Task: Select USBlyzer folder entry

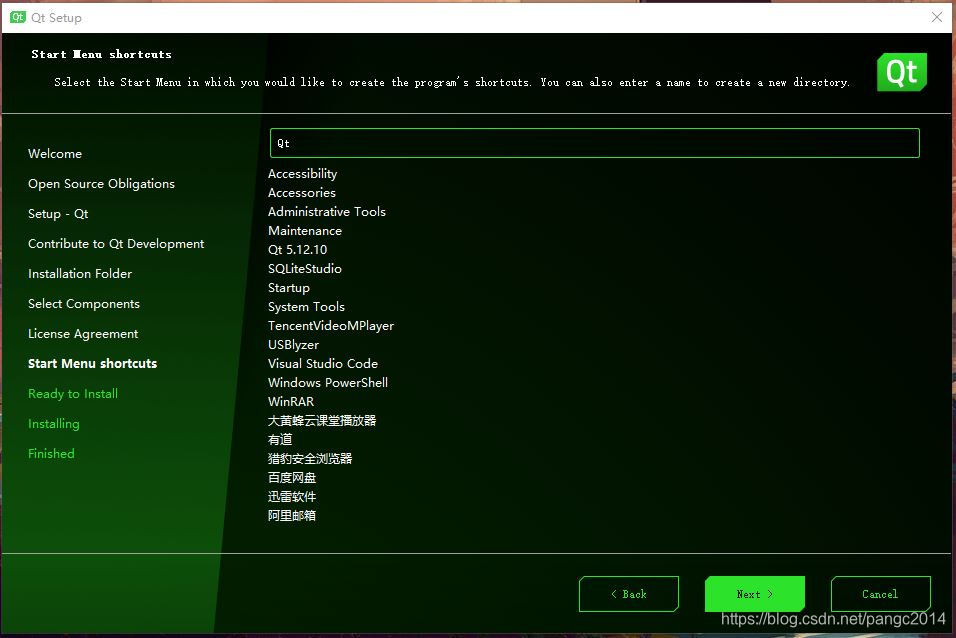Action: [x=293, y=345]
